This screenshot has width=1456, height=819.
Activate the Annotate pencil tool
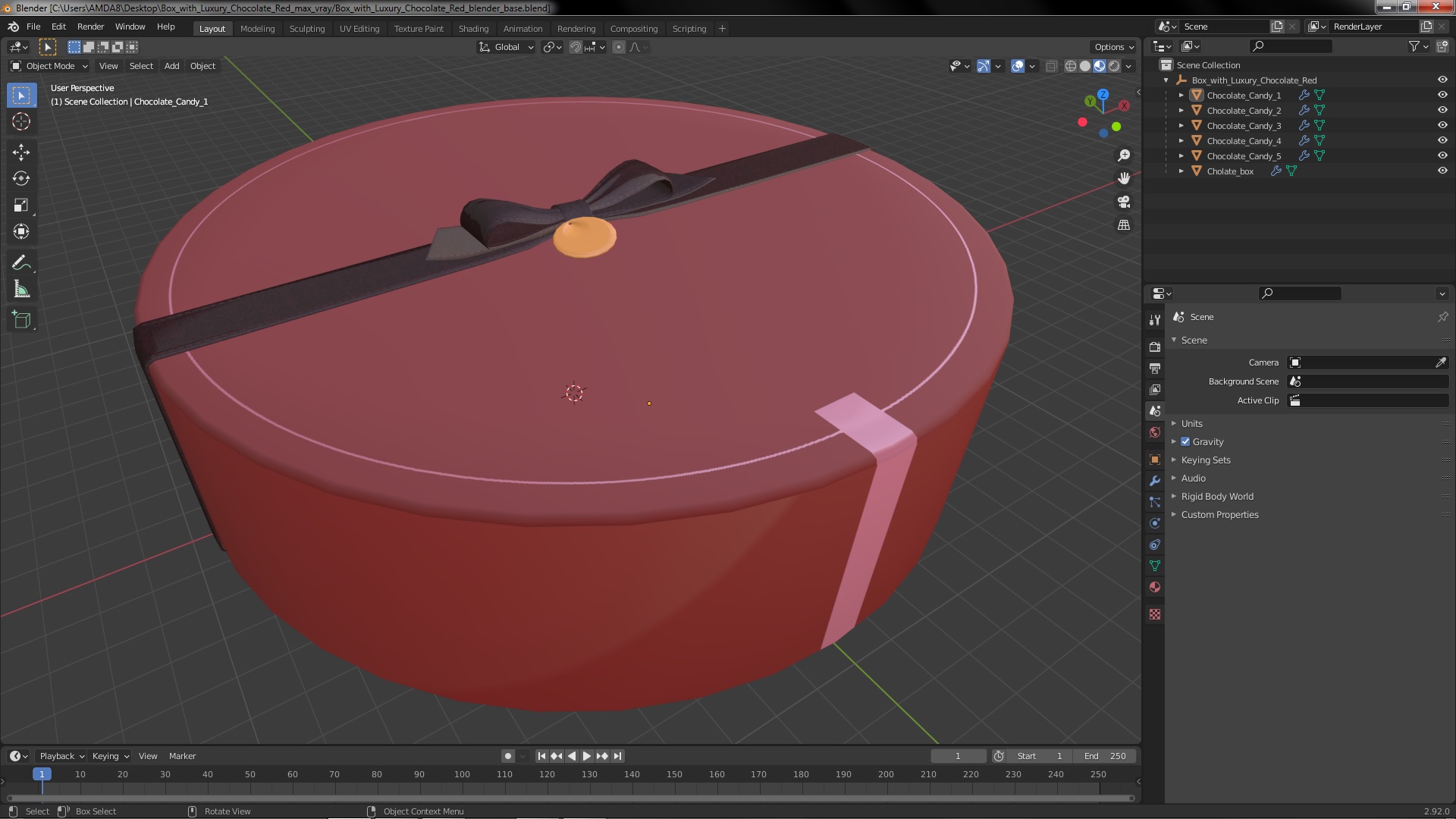21,262
